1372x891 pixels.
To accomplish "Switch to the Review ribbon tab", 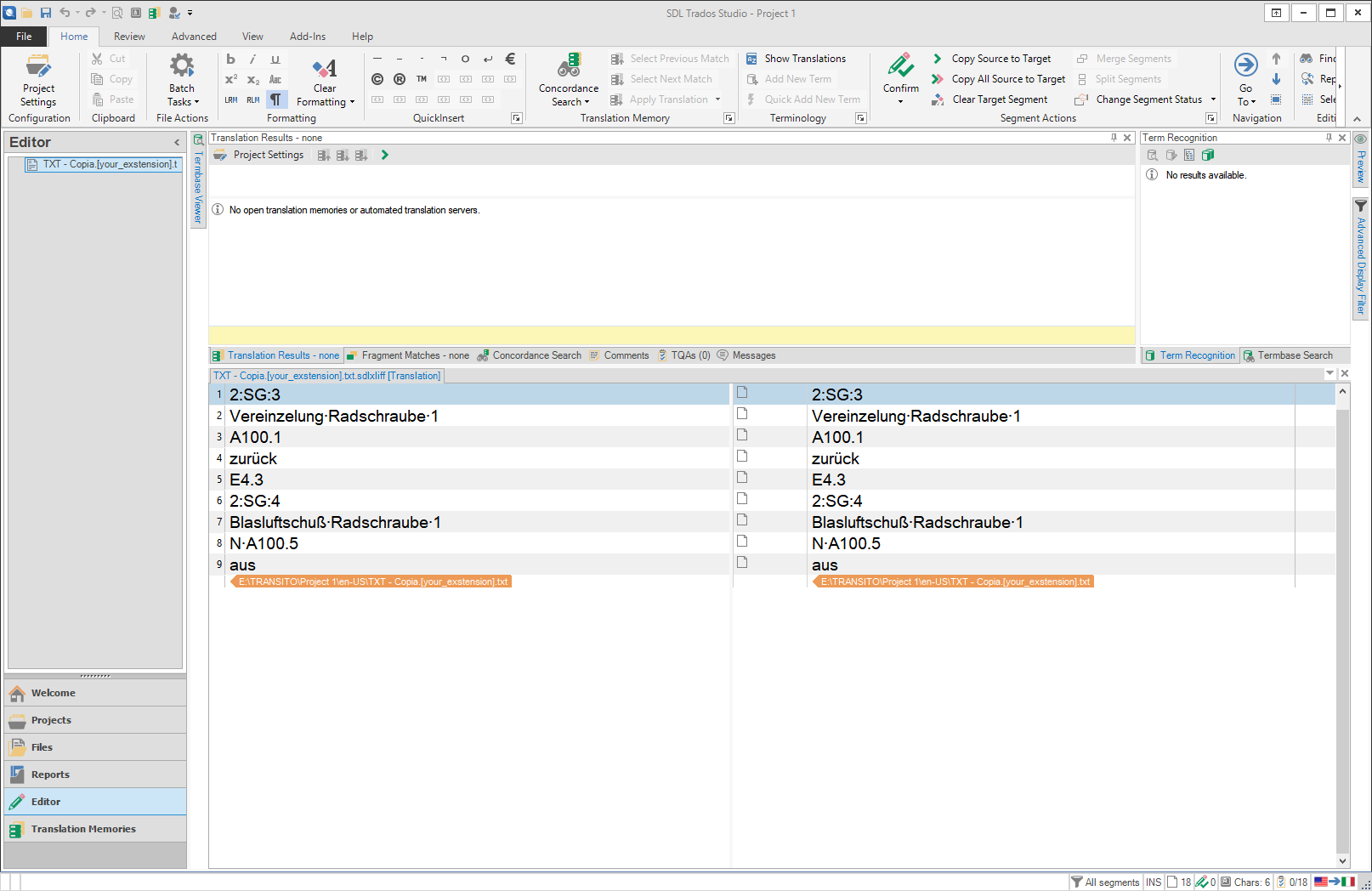I will [129, 37].
